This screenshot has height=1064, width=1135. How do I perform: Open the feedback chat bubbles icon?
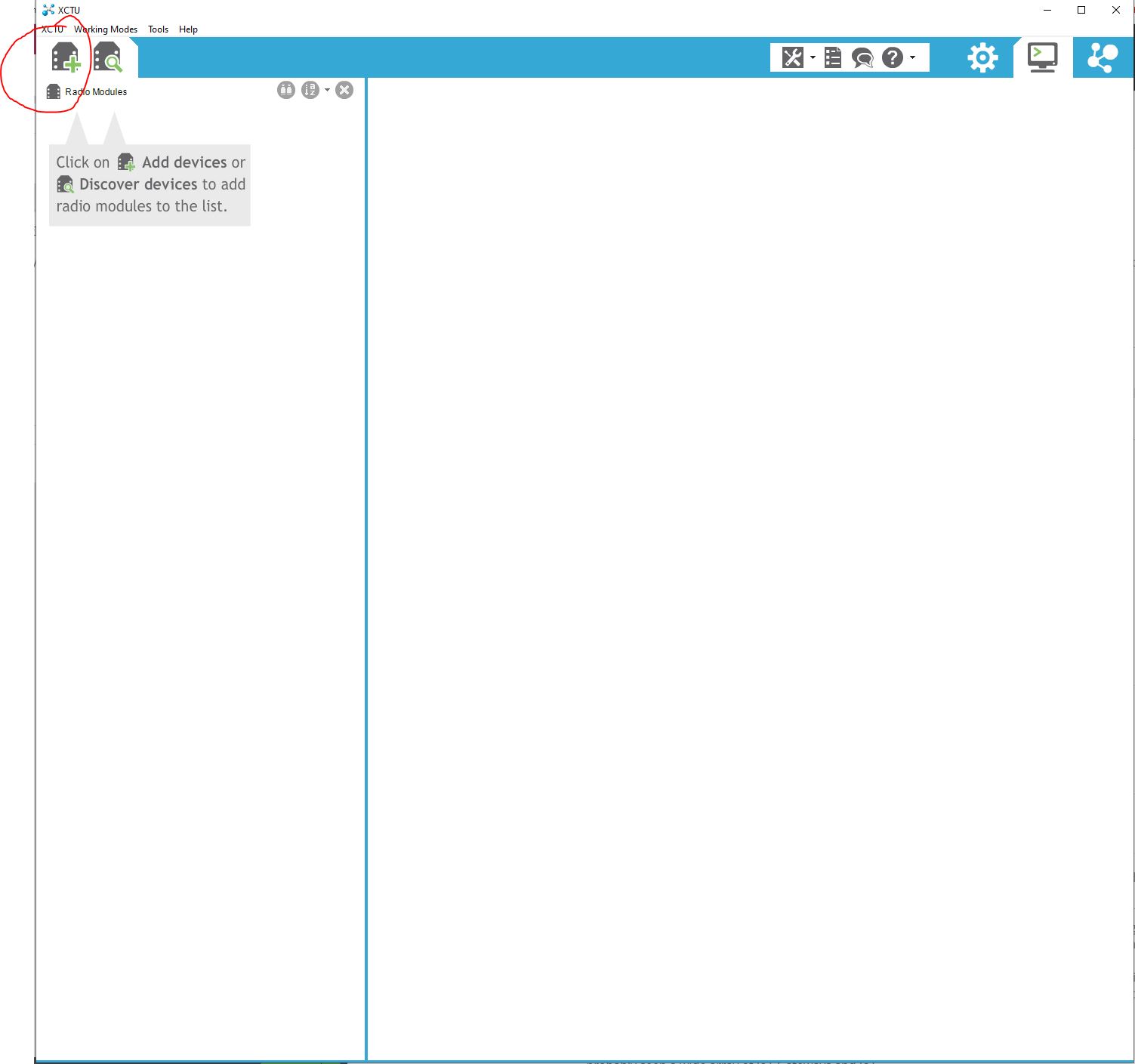862,57
